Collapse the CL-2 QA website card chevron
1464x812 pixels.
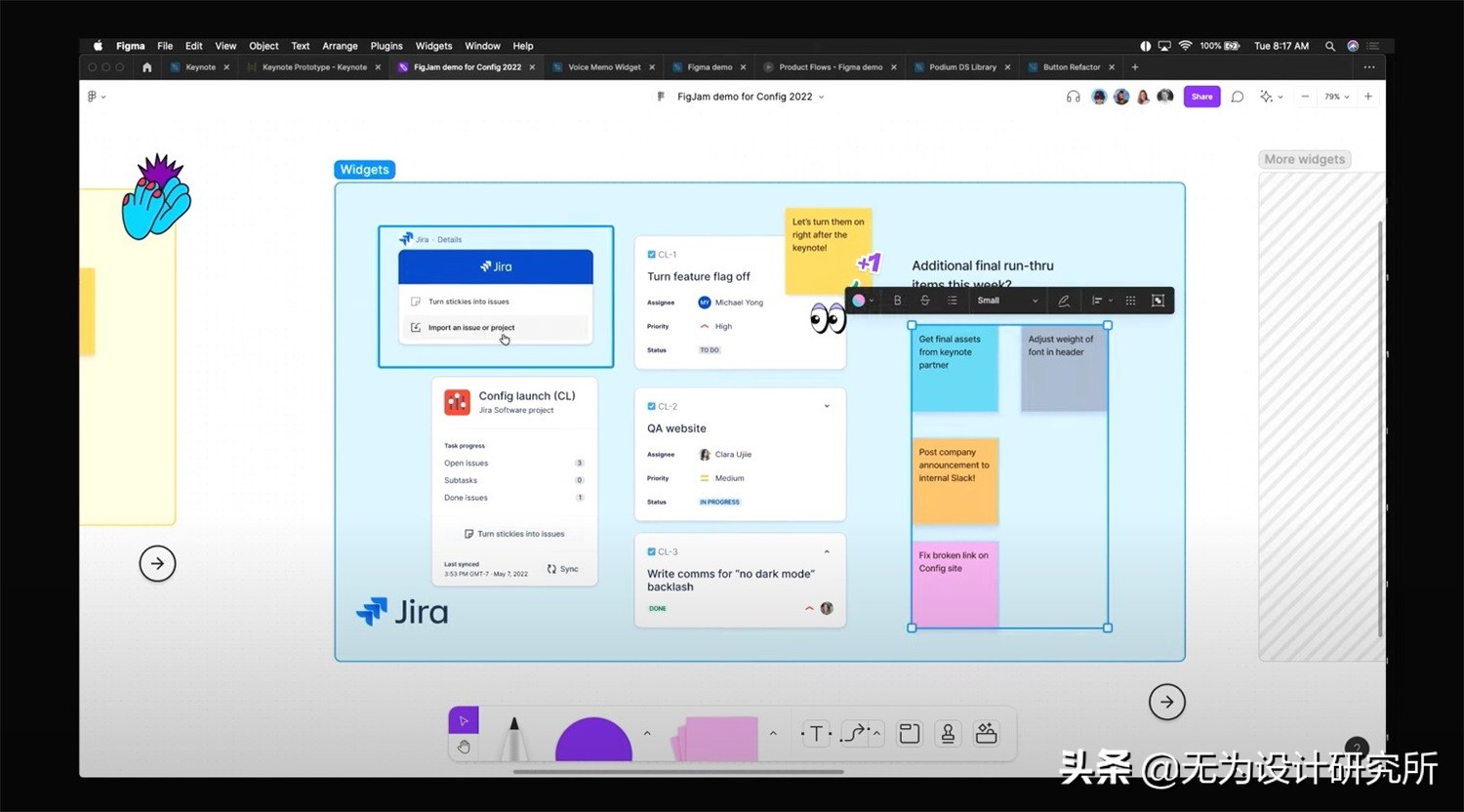tap(826, 406)
